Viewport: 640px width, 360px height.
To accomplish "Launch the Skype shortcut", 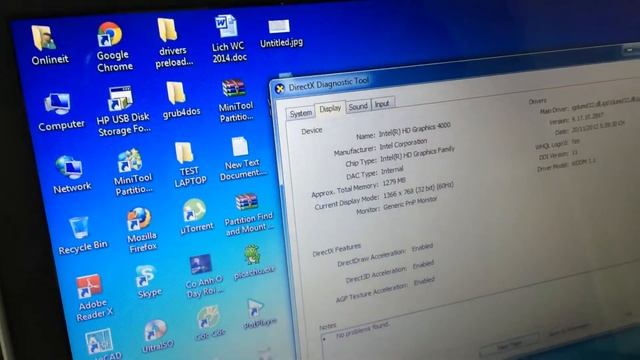I will 145,276.
